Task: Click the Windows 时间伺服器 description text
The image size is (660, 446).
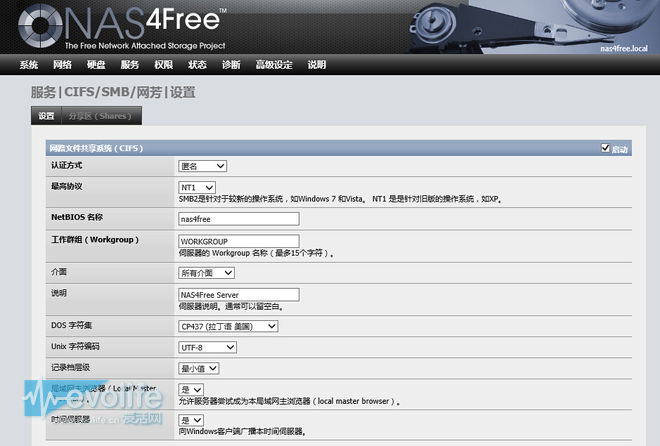Action: point(242,431)
